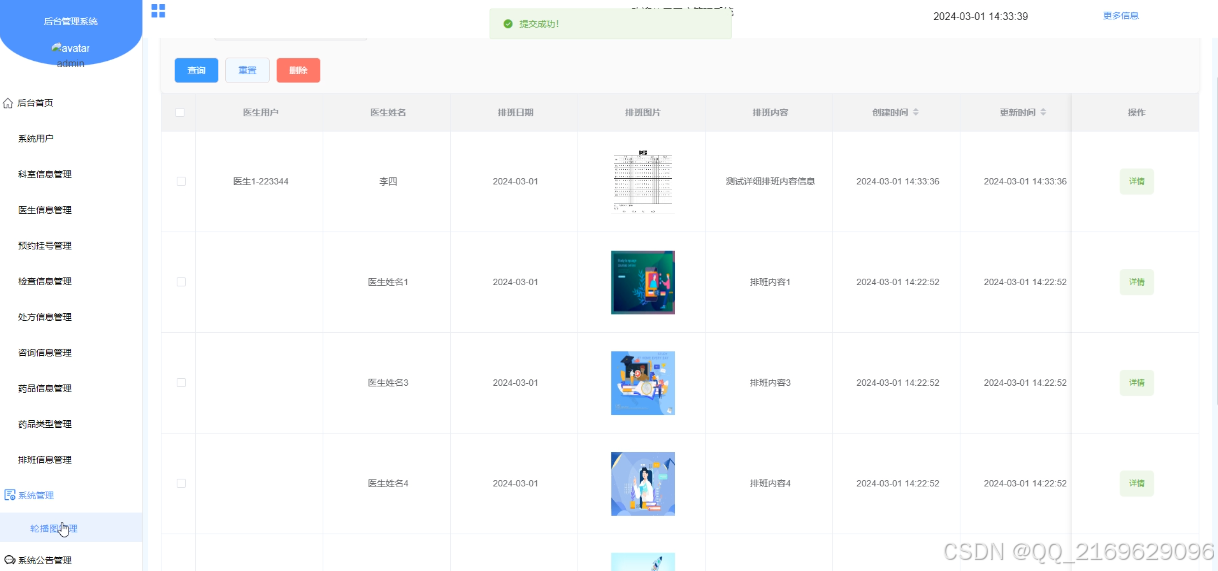Image resolution: width=1218 pixels, height=571 pixels.
Task: Open the 更多信息 link in header
Action: point(1120,15)
